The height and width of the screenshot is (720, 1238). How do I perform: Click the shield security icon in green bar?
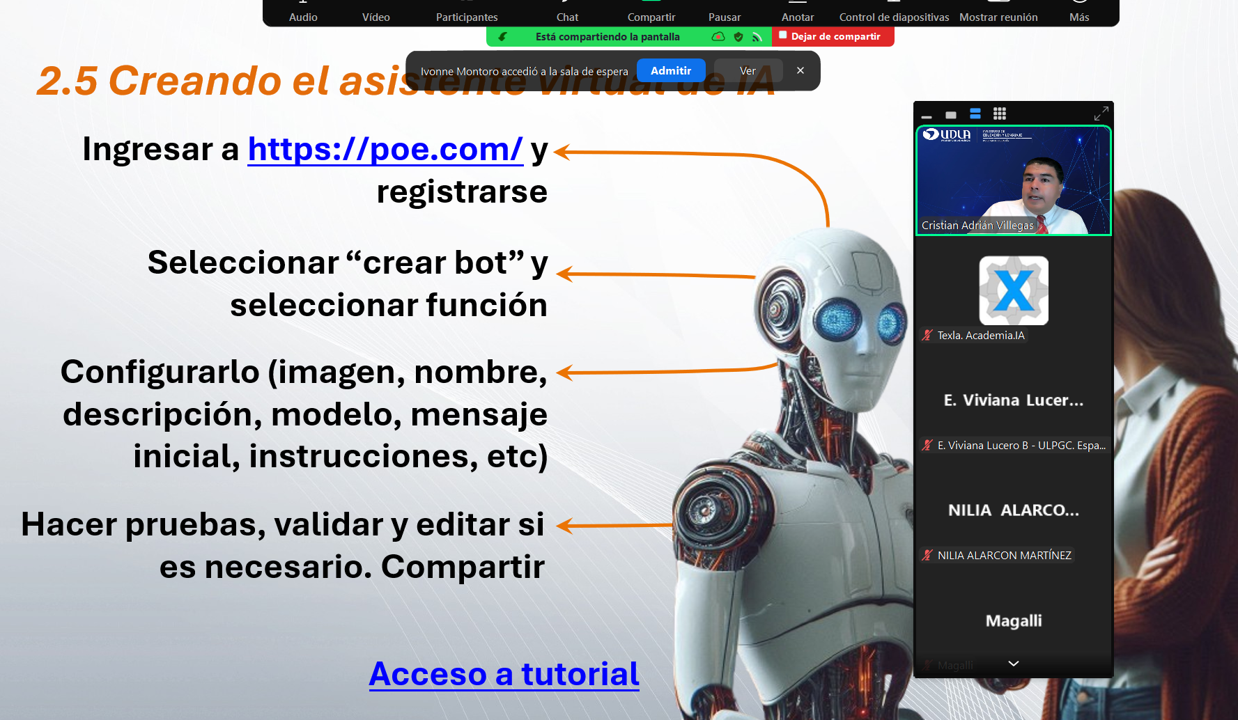click(738, 37)
